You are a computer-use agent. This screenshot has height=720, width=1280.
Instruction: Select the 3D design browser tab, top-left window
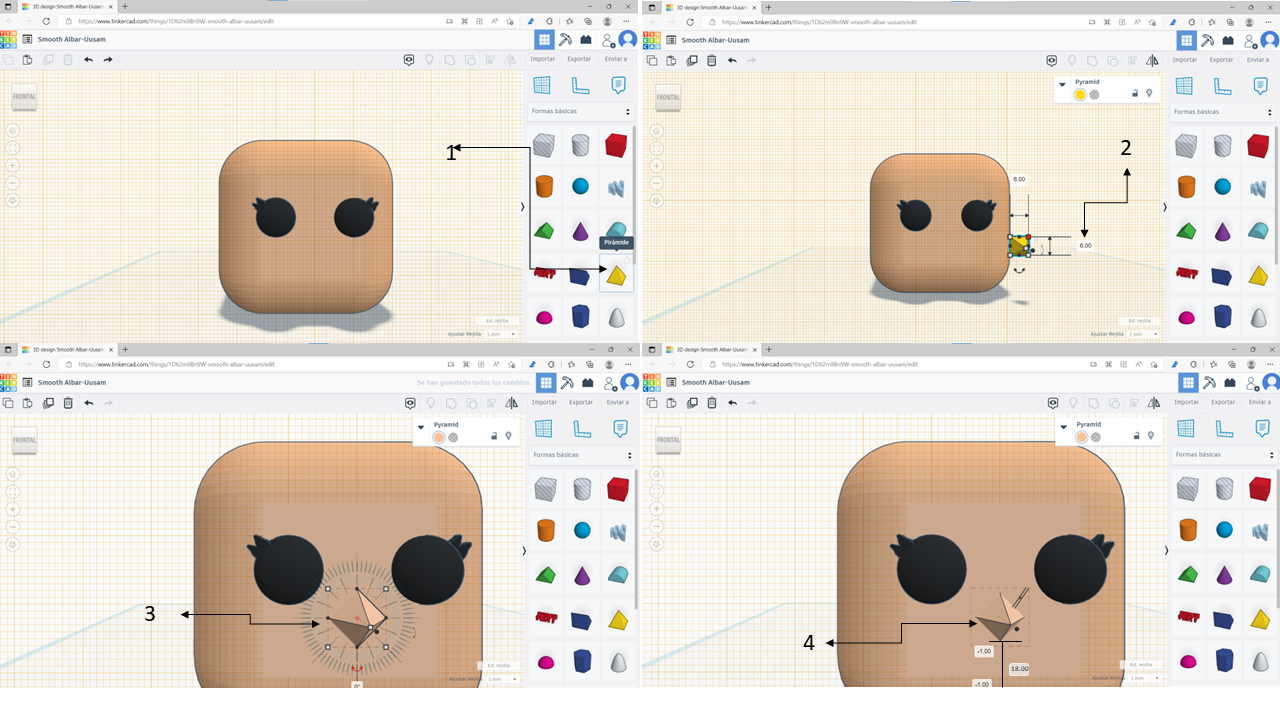coord(65,7)
